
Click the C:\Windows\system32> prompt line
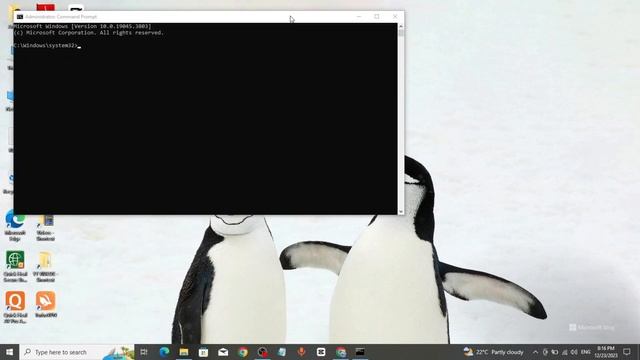point(47,46)
